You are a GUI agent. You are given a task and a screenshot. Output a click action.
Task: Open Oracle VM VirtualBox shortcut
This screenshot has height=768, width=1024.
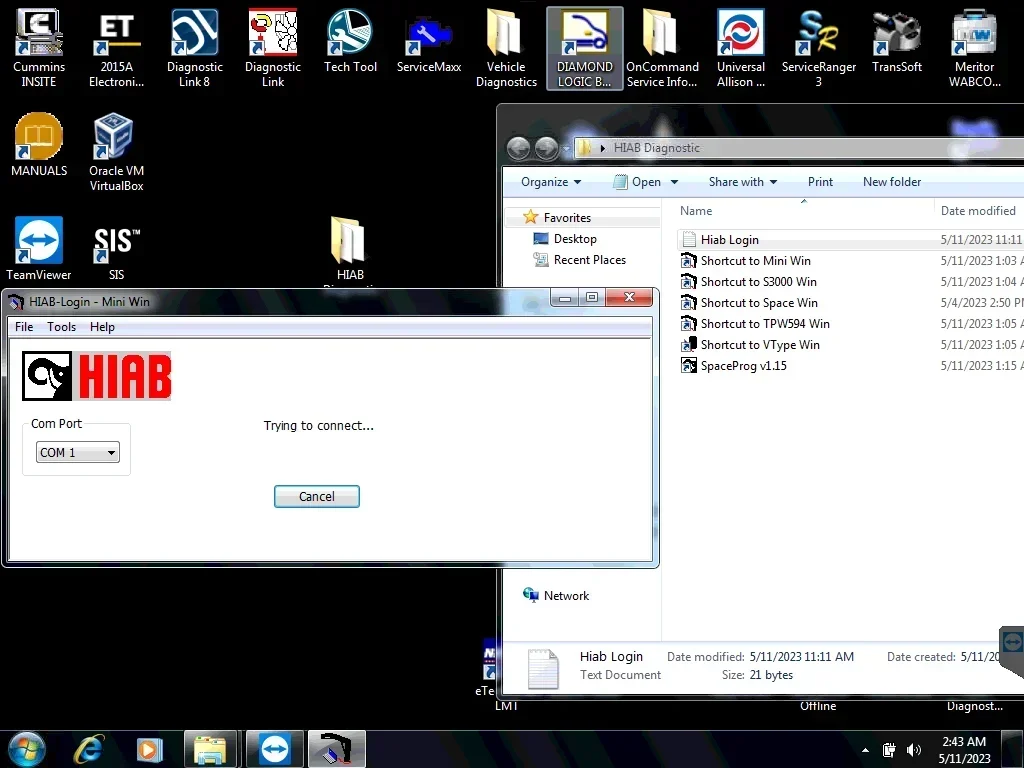tap(116, 152)
